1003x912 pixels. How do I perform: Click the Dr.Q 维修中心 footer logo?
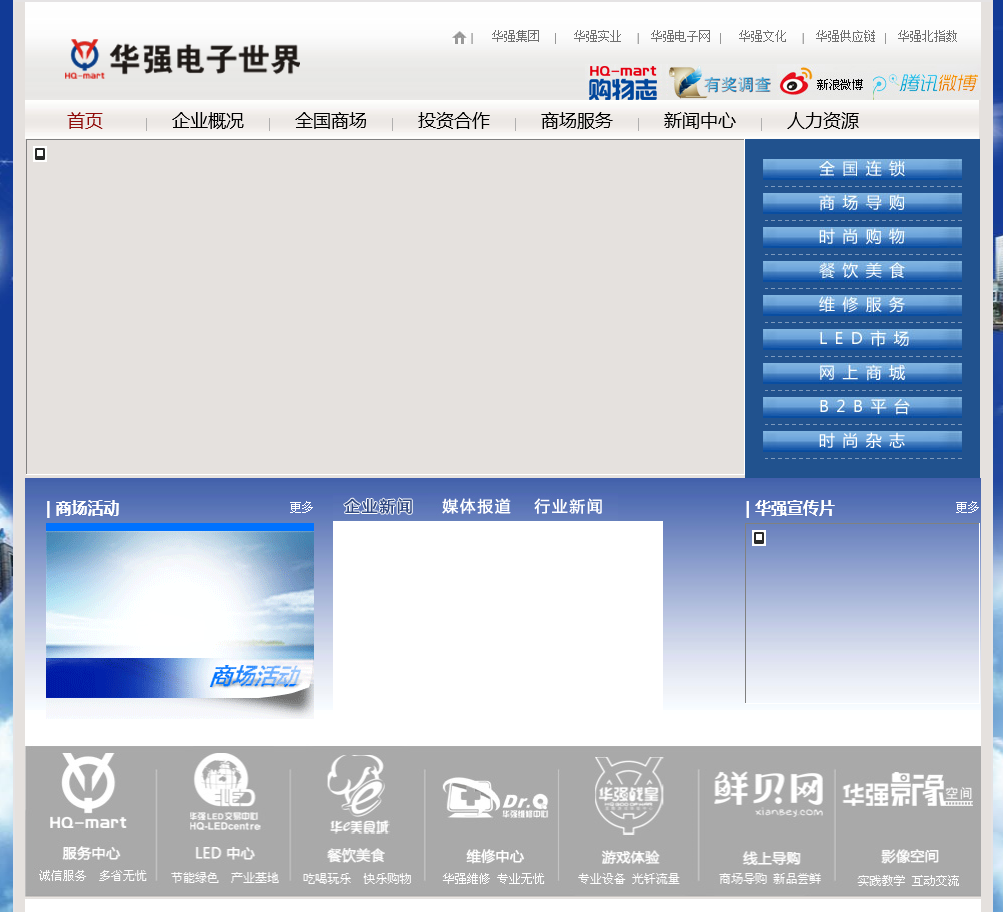click(x=496, y=798)
